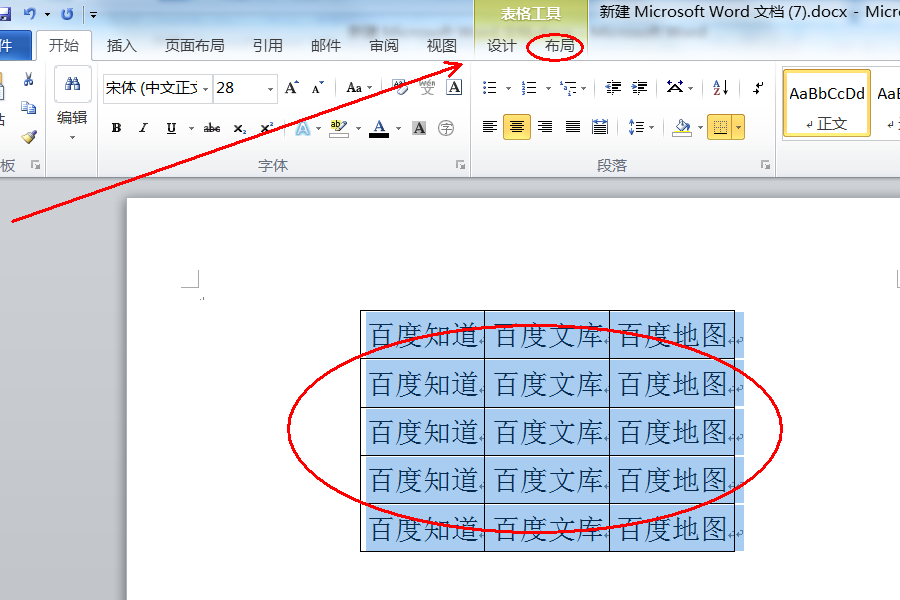900x600 pixels.
Task: Switch to the 插入 ribbon tab
Action: tap(122, 45)
